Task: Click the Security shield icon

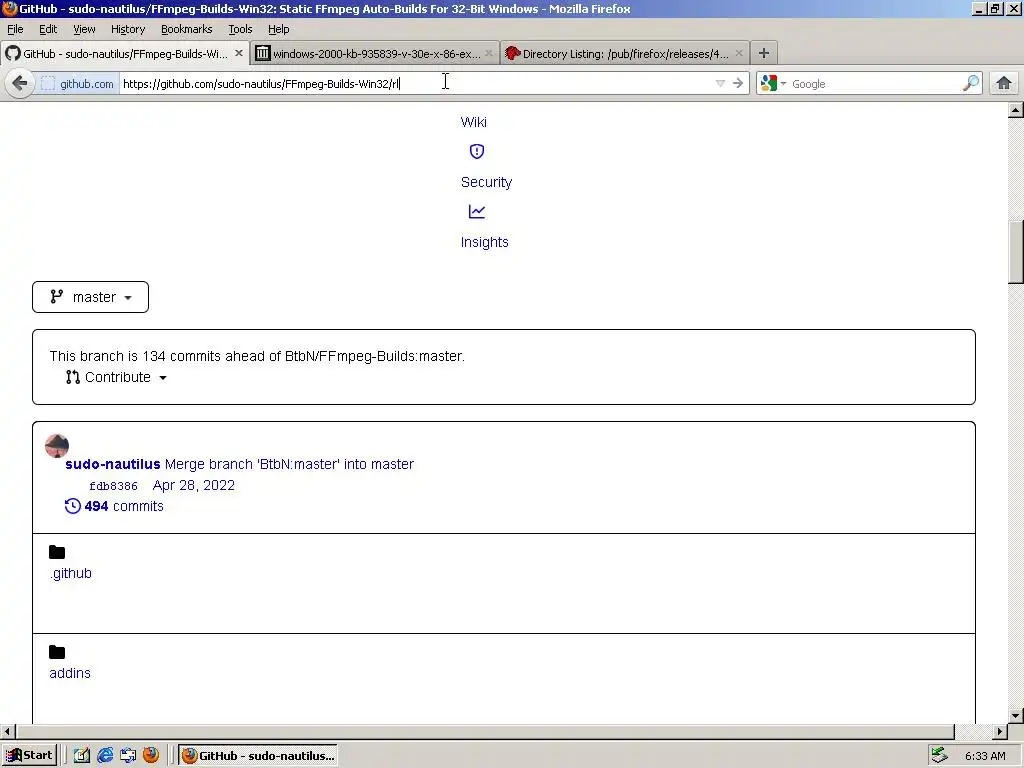Action: 477,152
